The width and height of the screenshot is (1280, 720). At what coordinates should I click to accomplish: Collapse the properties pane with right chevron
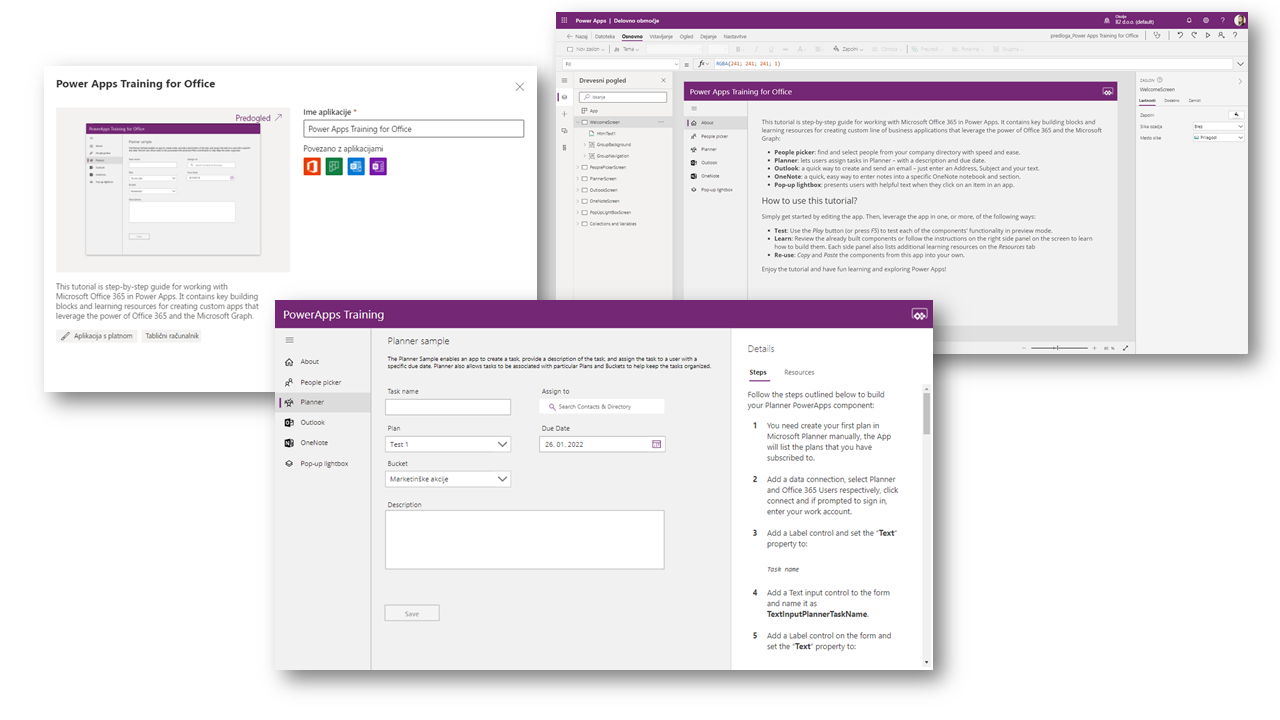click(1241, 81)
